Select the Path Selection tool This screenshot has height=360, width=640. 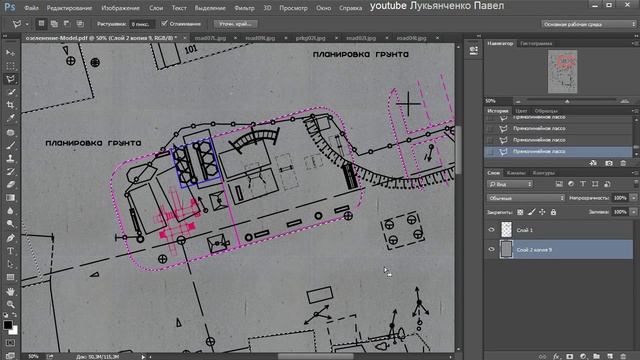tap(11, 264)
